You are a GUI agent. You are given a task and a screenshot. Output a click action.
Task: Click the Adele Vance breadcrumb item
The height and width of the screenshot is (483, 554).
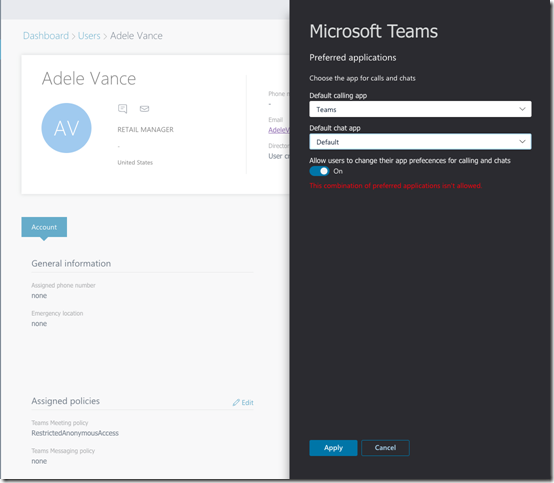pyautogui.click(x=136, y=36)
